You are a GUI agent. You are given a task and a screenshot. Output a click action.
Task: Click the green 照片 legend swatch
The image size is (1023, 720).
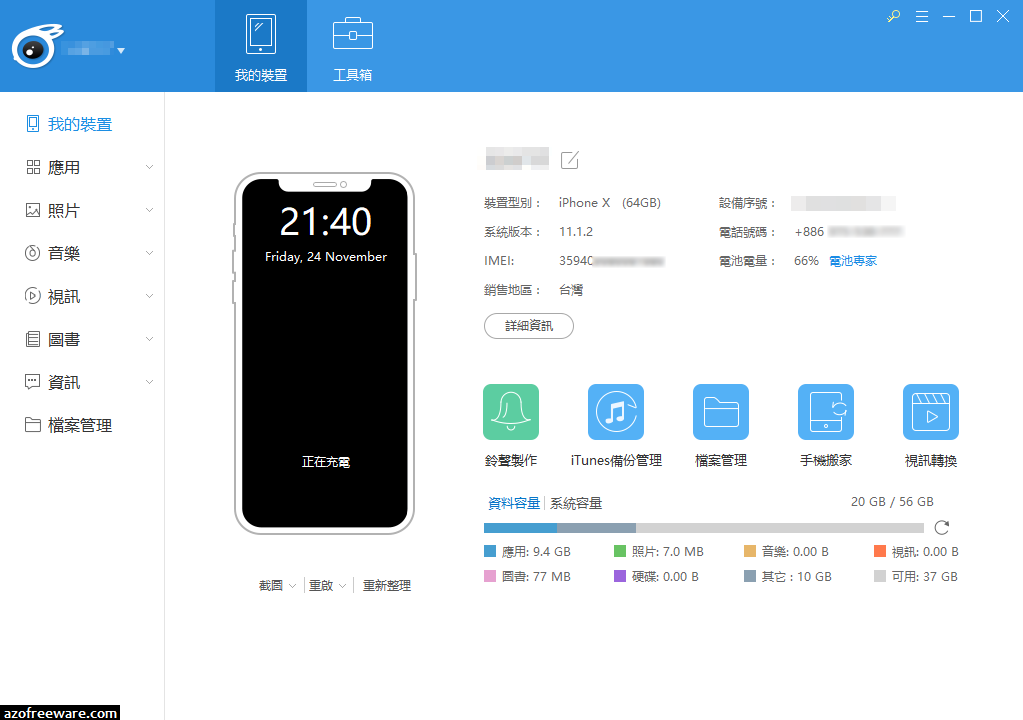tap(620, 551)
